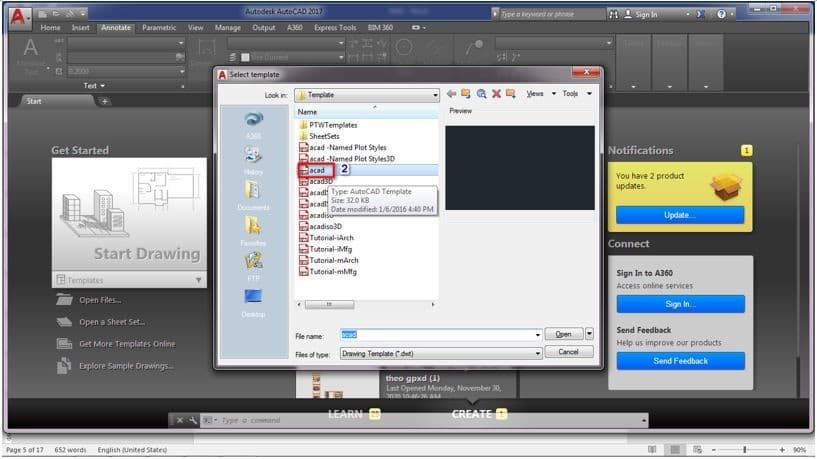The width and height of the screenshot is (817, 459).
Task: Expand the Look in Template dropdown
Action: (x=435, y=95)
